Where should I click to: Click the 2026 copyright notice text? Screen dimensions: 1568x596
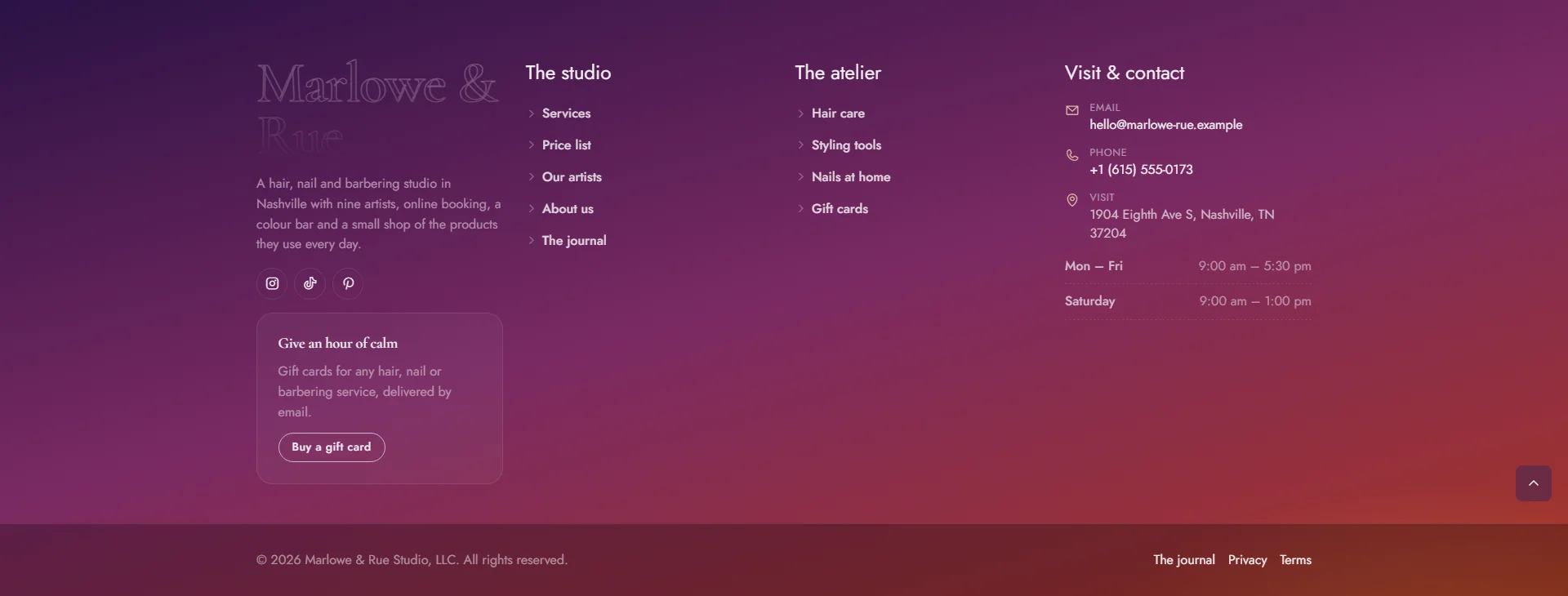tap(412, 560)
